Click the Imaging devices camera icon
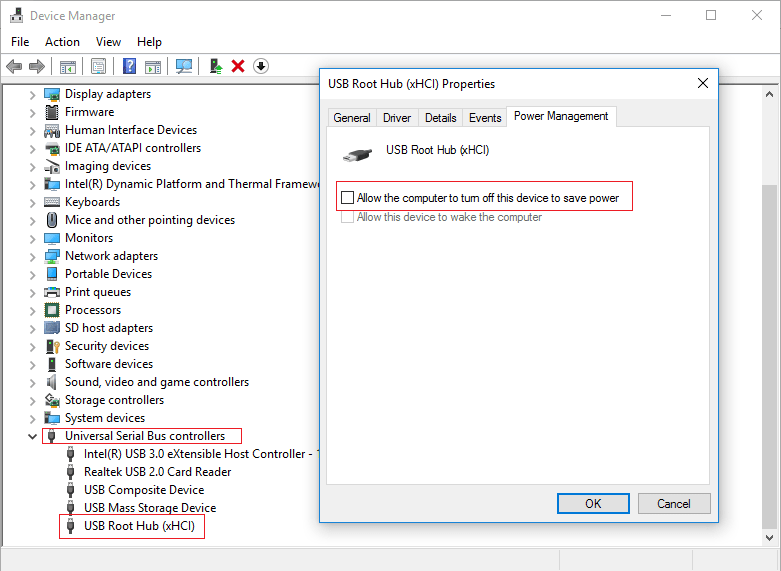Screen dimensions: 781x571 52,166
